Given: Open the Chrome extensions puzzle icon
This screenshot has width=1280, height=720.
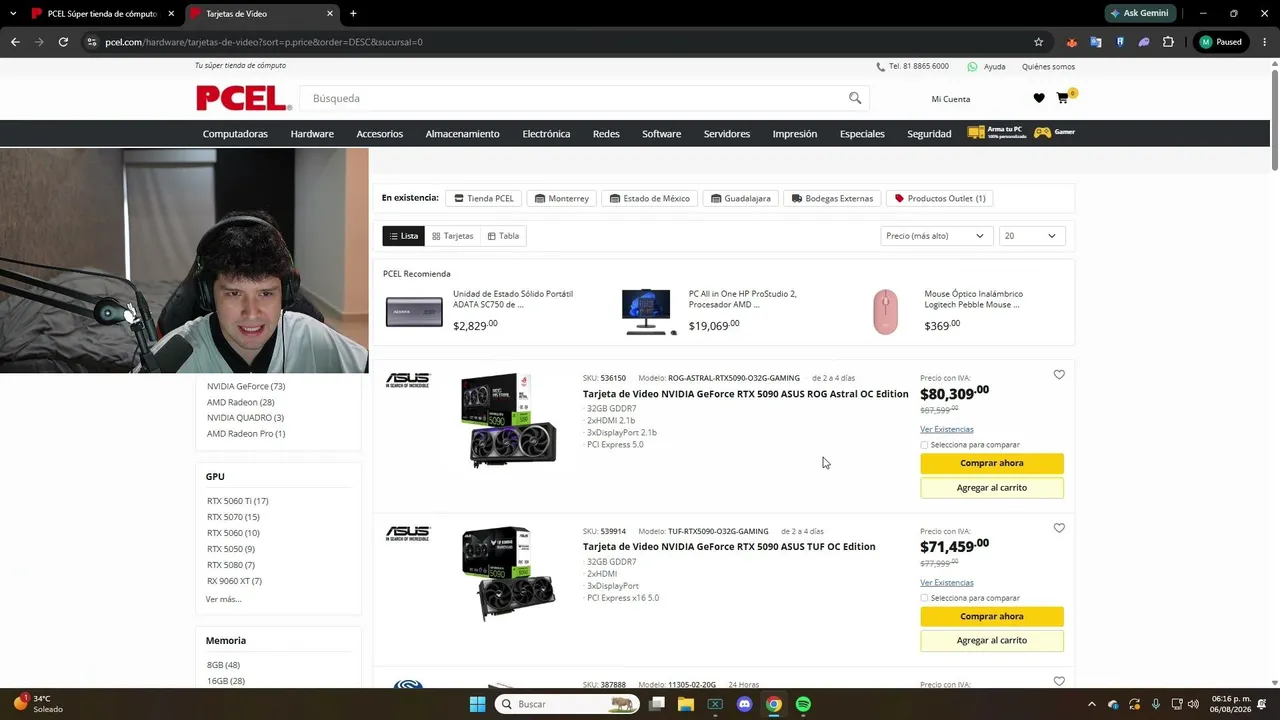Looking at the screenshot, I should (x=1168, y=42).
